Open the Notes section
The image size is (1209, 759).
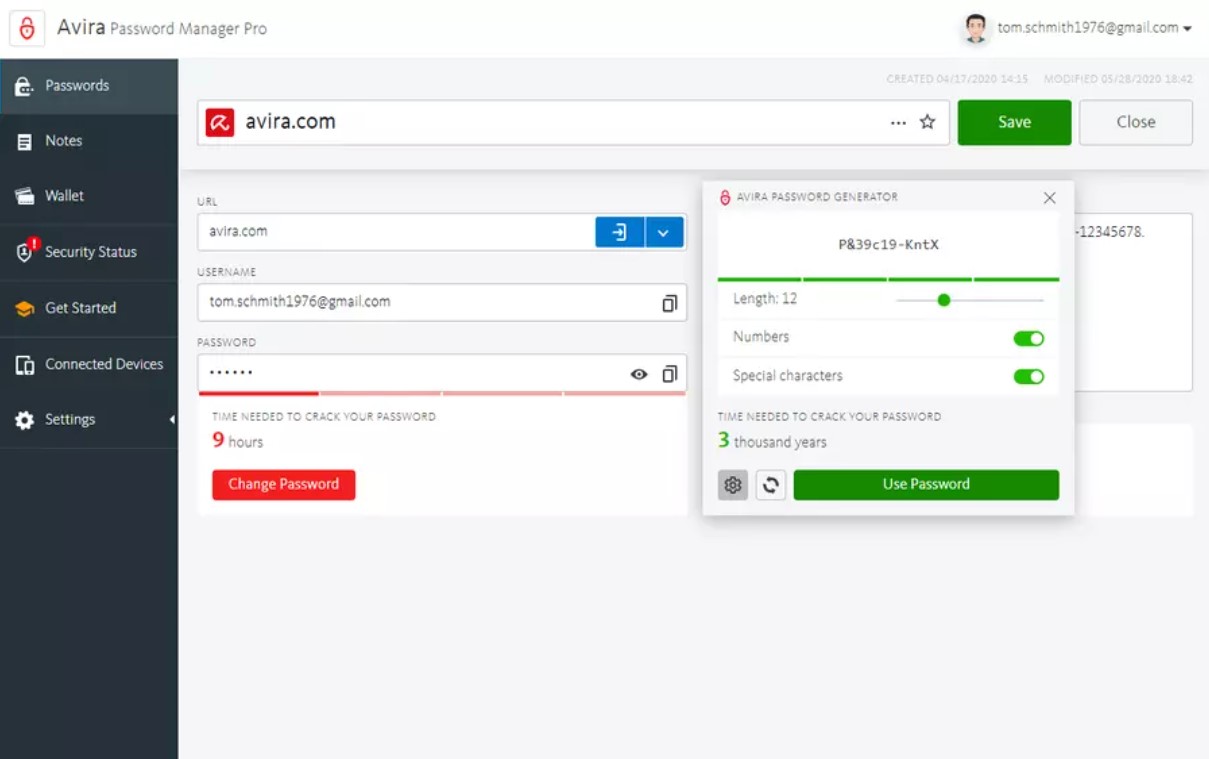click(x=65, y=140)
